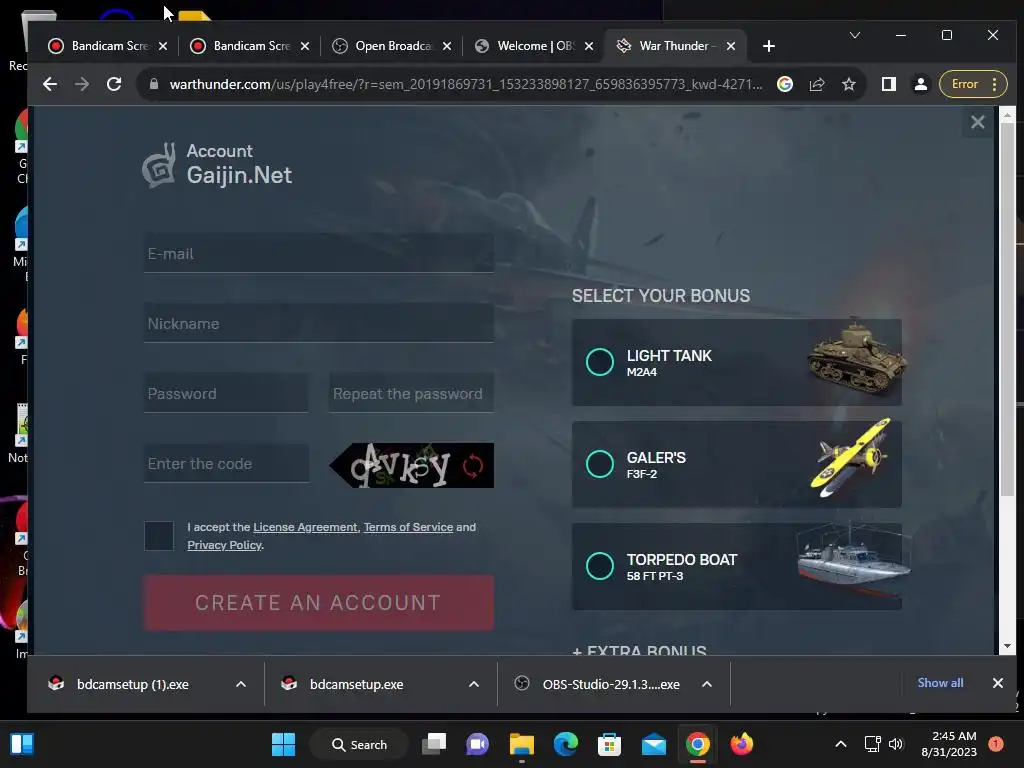Click the M2A4 tank thumbnail image
Image resolution: width=1024 pixels, height=768 pixels.
click(x=857, y=358)
